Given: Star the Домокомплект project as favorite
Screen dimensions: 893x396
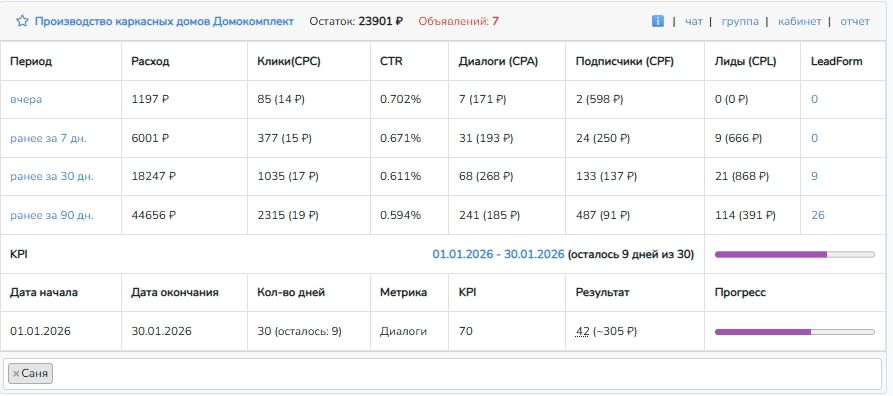Looking at the screenshot, I should [x=22, y=22].
